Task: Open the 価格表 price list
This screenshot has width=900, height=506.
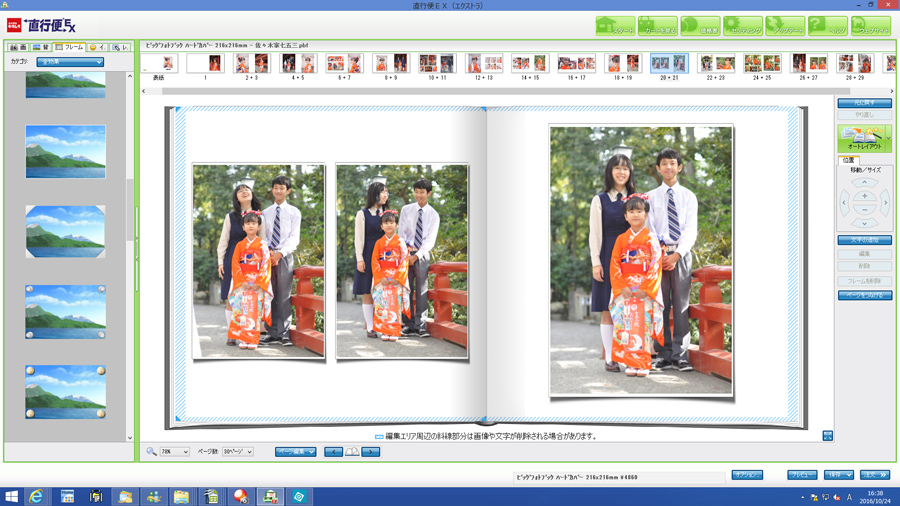Action: [700, 26]
